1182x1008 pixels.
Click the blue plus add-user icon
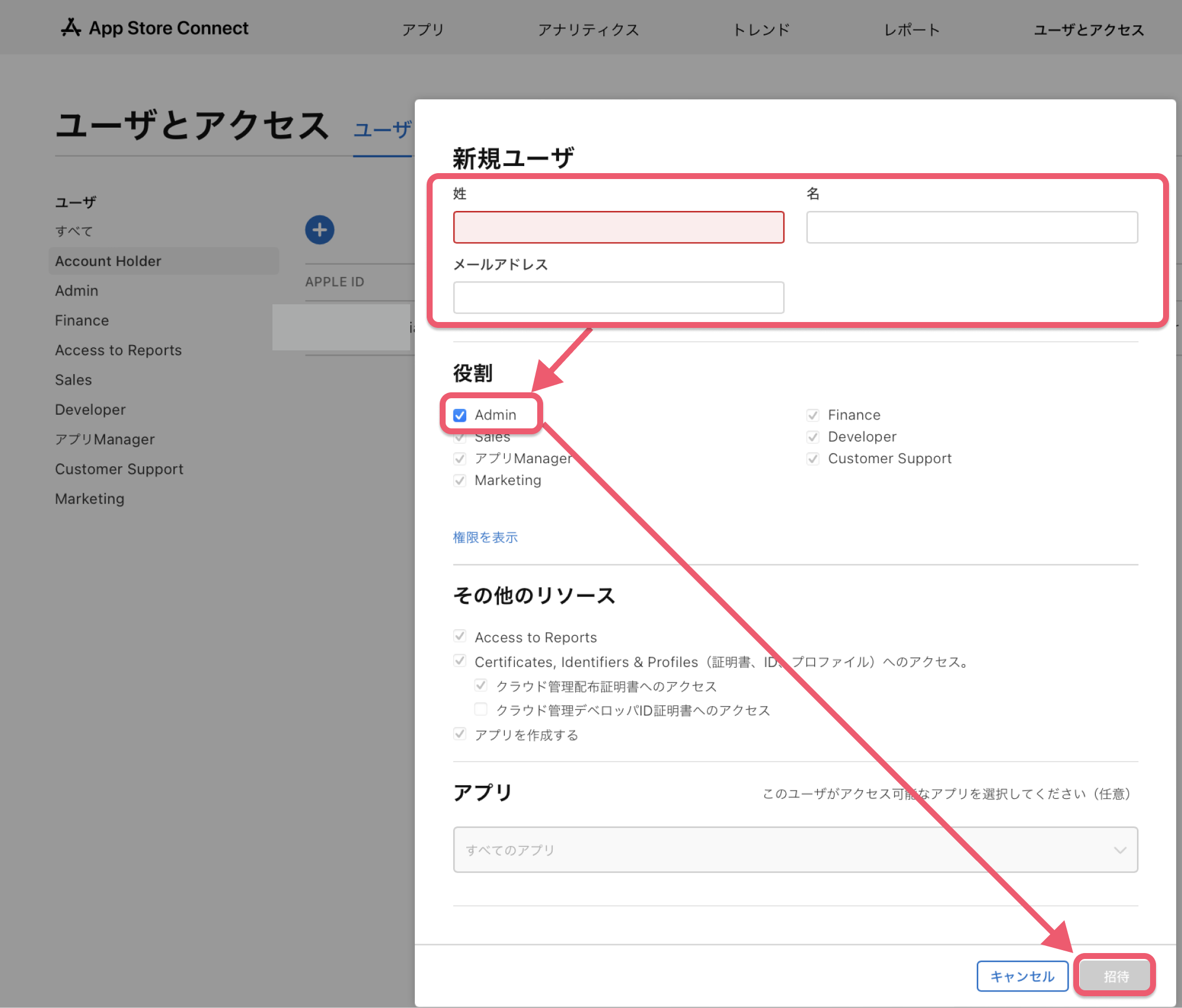coord(320,230)
